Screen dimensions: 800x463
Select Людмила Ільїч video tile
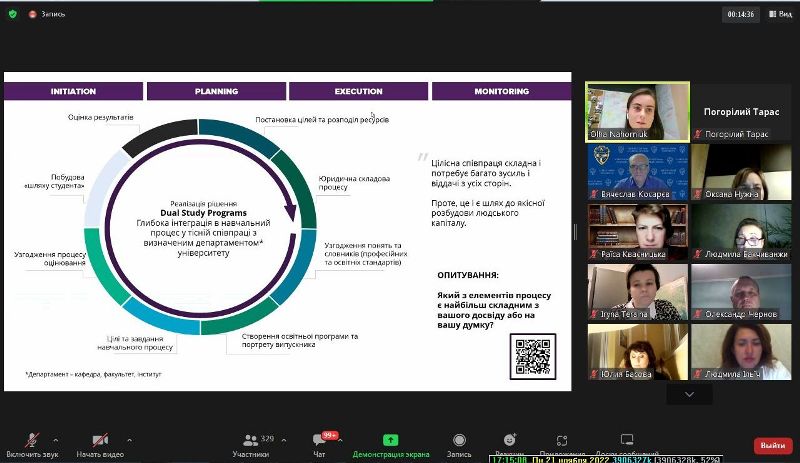pyautogui.click(x=741, y=352)
